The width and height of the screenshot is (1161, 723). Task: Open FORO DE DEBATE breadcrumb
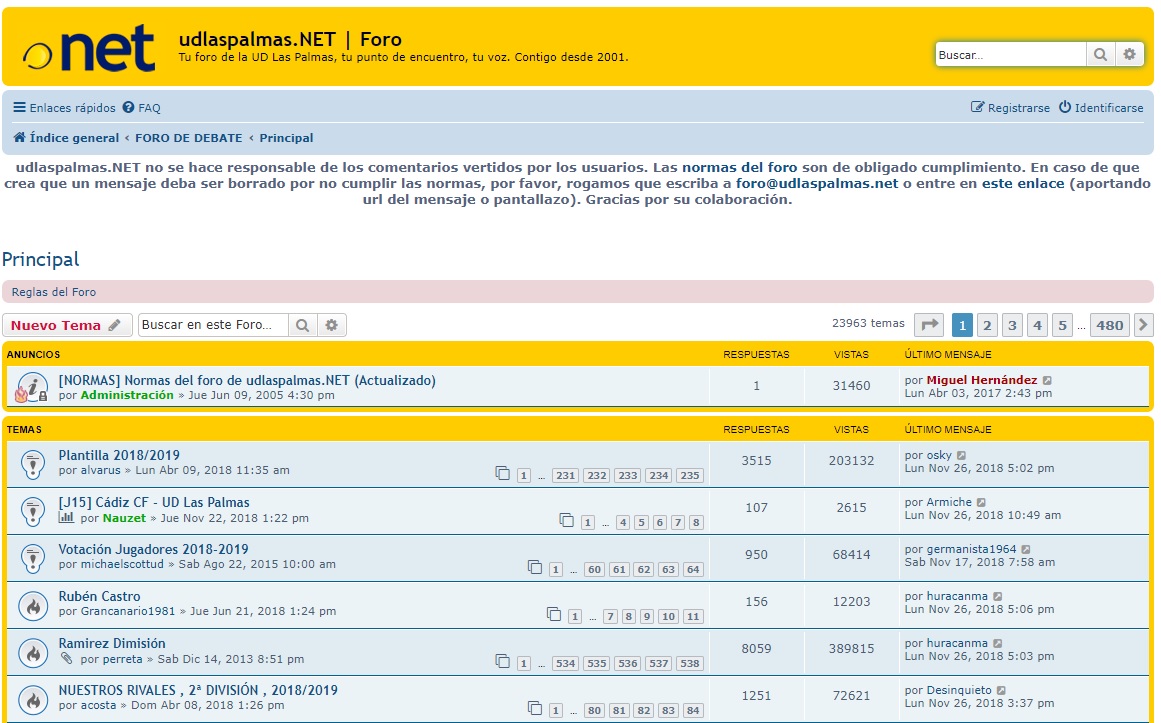tap(189, 138)
